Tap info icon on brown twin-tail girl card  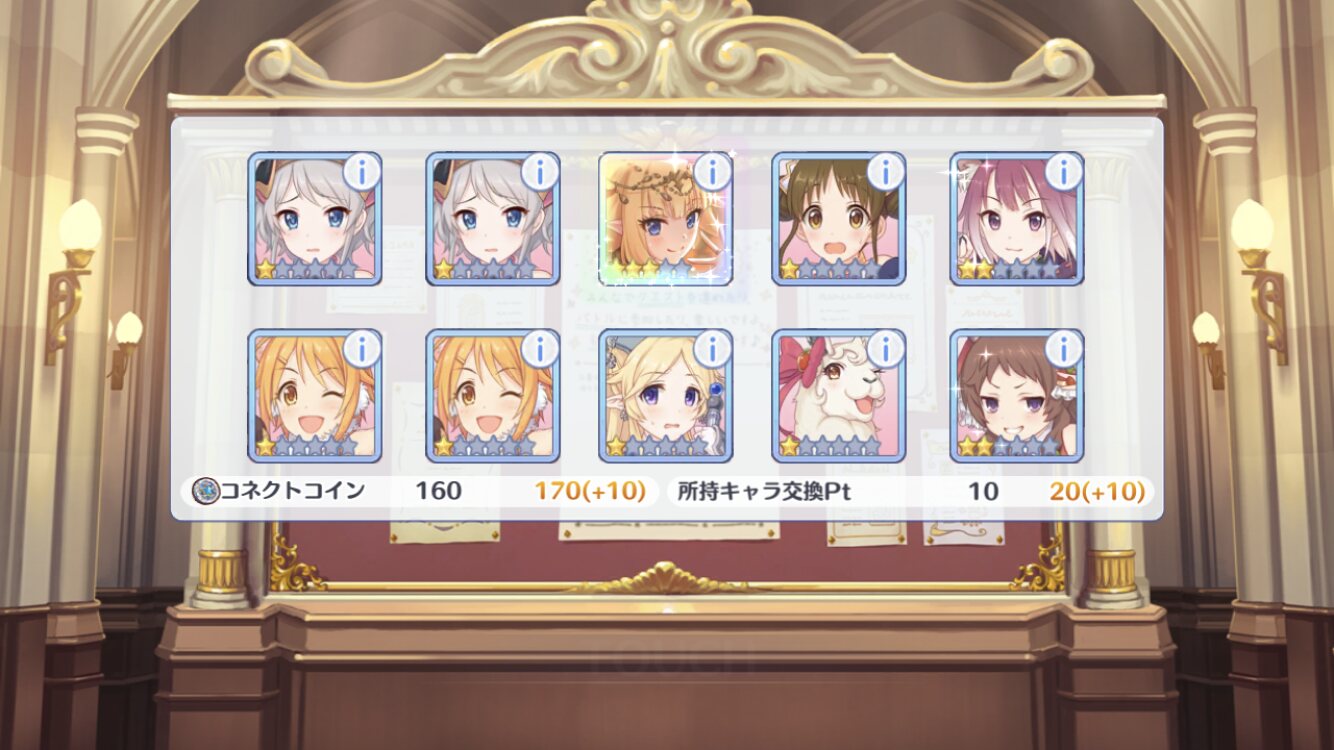pyautogui.click(x=886, y=172)
